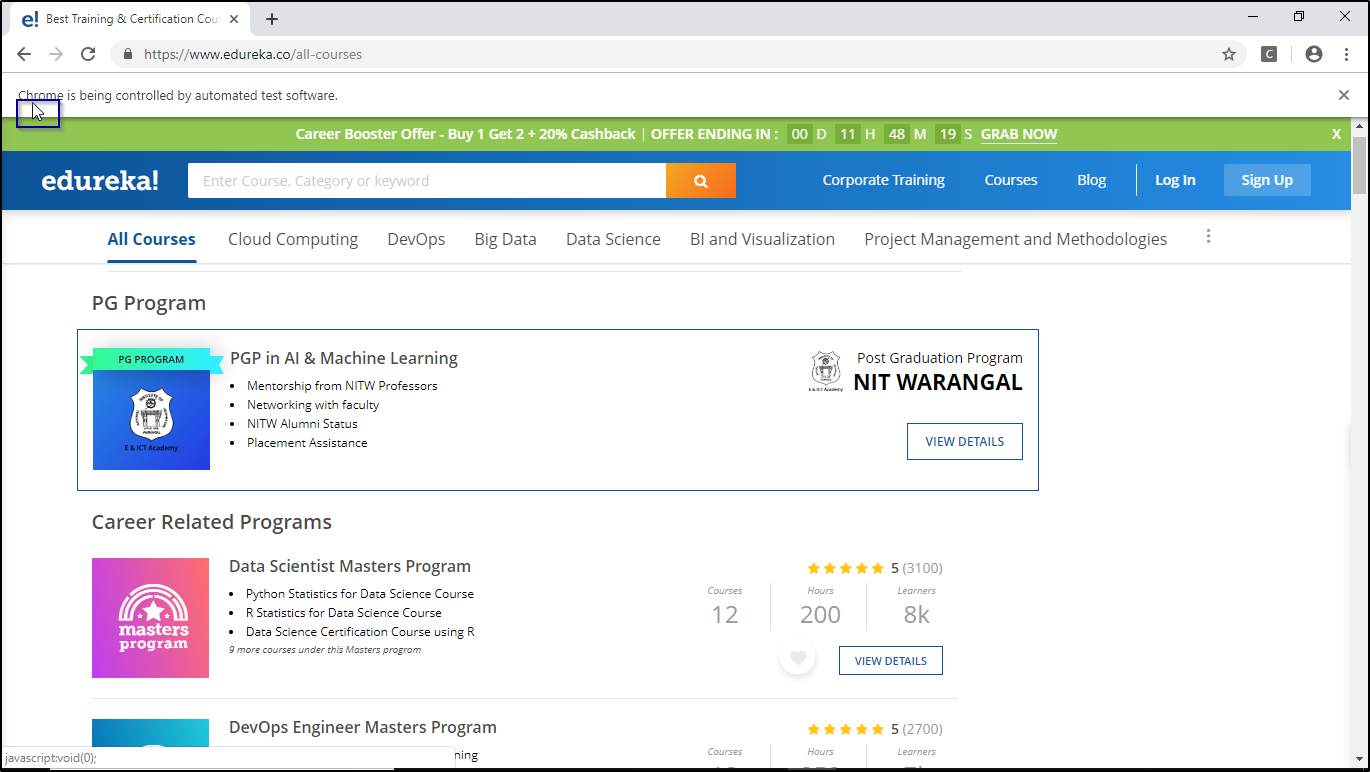The height and width of the screenshot is (772, 1370).
Task: Click the Sign Up button
Action: click(1267, 180)
